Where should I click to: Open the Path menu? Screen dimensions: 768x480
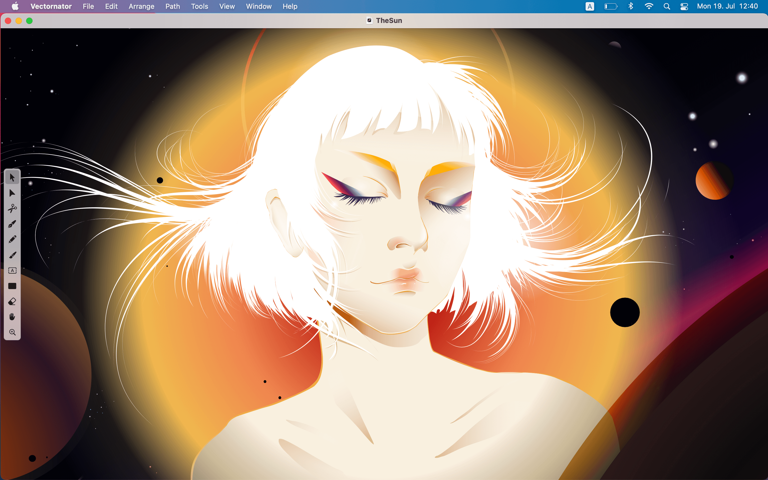tap(172, 6)
